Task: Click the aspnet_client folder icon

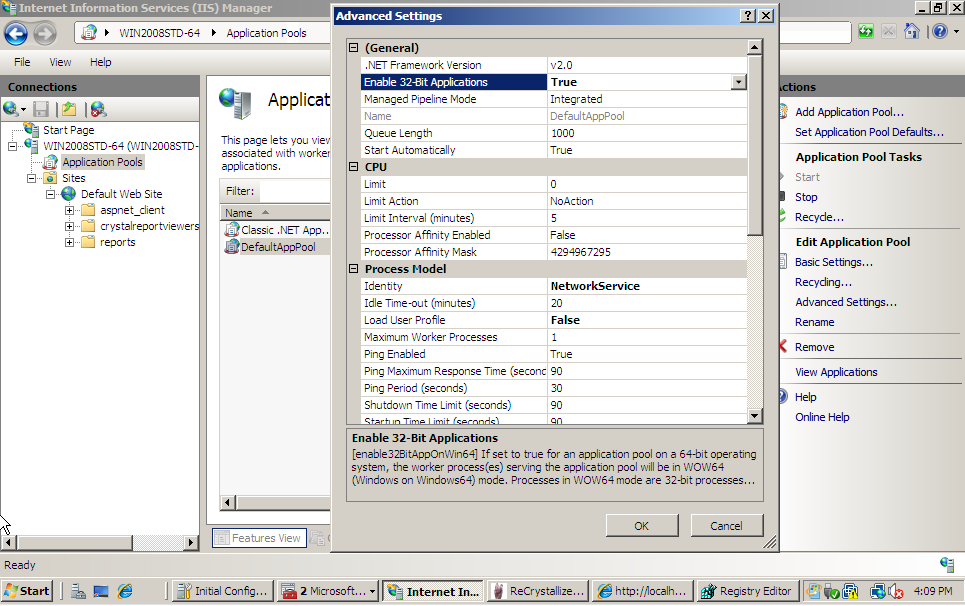Action: click(88, 210)
